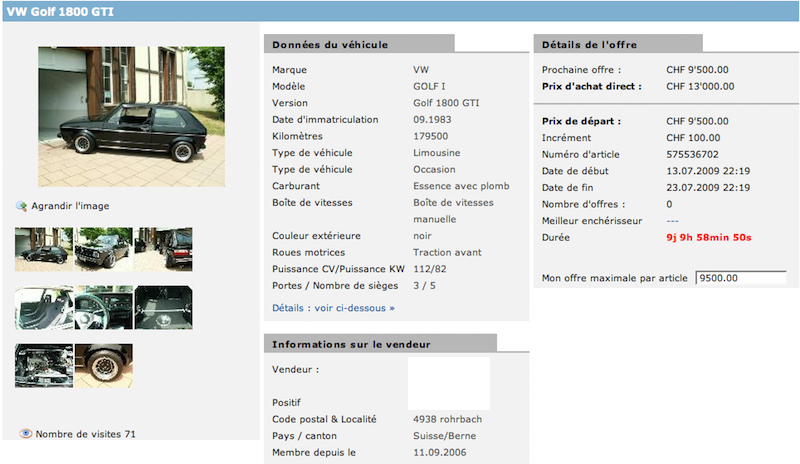Open the main VW Golf photo
This screenshot has height=464, width=800.
pos(131,116)
